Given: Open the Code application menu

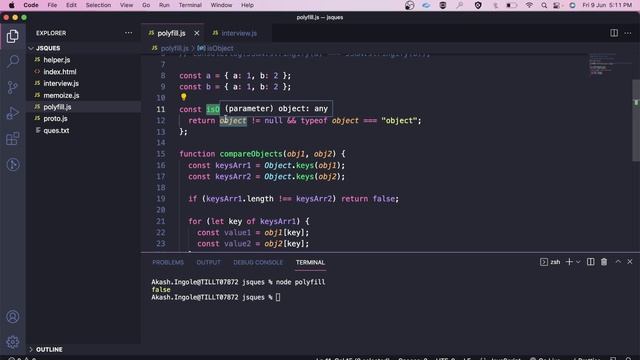Looking at the screenshot, I should tap(31, 5).
